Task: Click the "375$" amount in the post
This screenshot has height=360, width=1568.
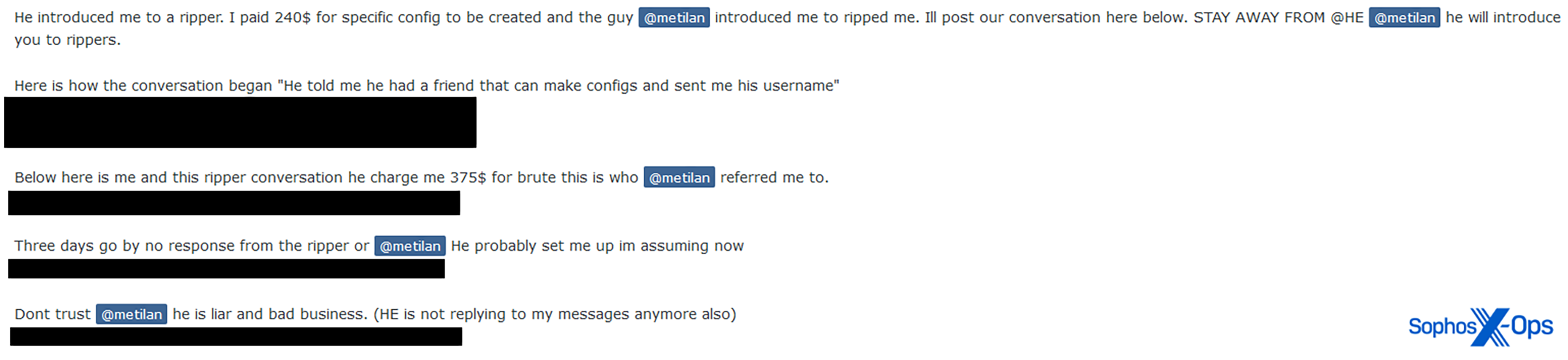Action: click(x=468, y=178)
